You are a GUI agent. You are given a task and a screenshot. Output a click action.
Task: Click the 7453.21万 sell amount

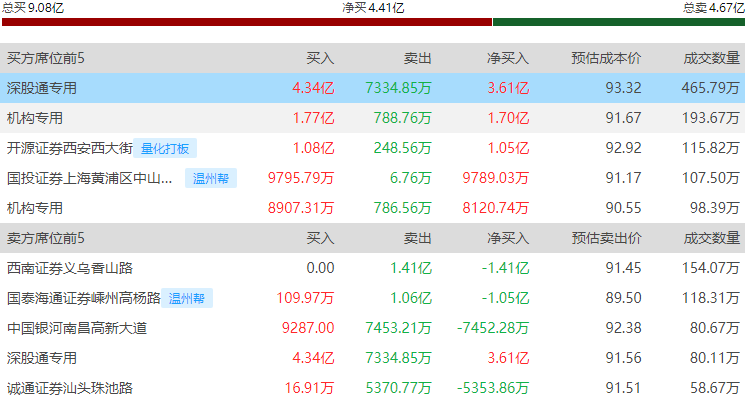[x=398, y=328]
